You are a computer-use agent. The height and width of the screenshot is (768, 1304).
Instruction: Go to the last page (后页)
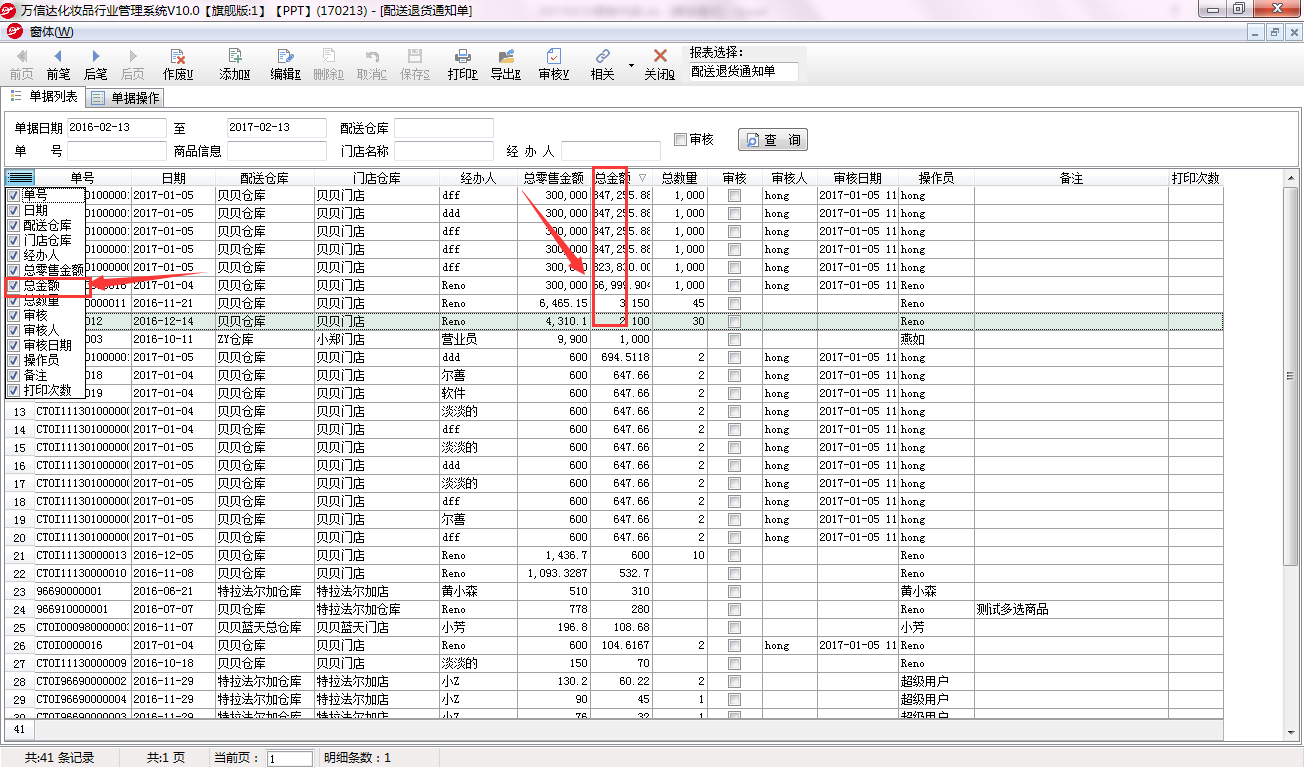[133, 64]
